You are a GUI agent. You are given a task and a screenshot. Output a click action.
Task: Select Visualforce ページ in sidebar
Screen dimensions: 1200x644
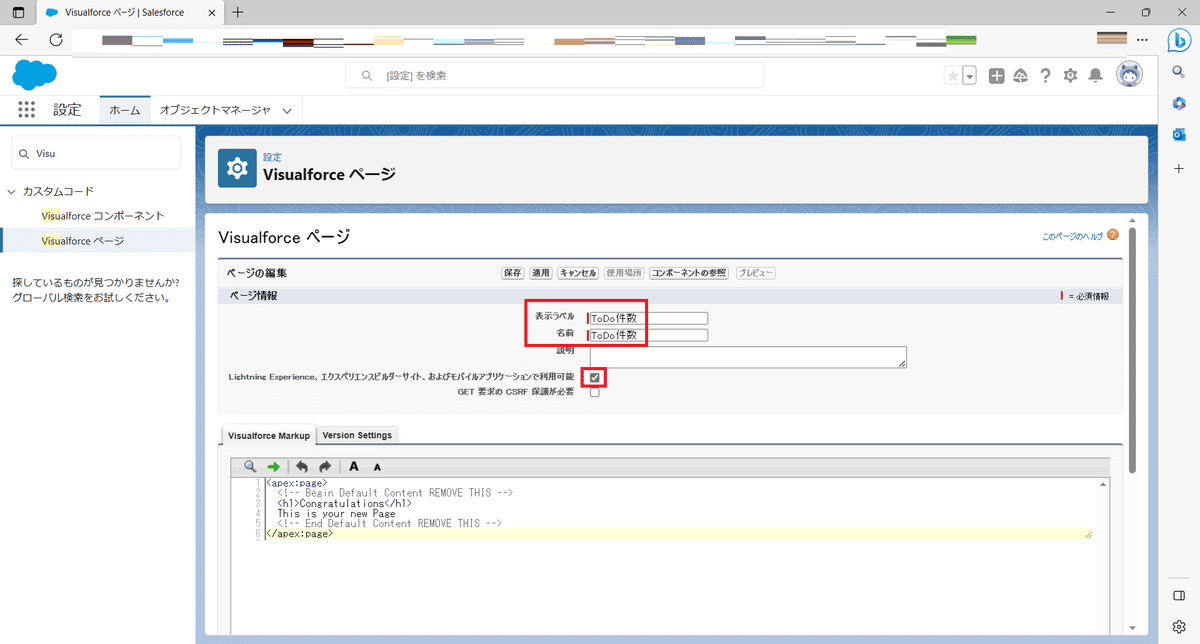click(x=83, y=241)
